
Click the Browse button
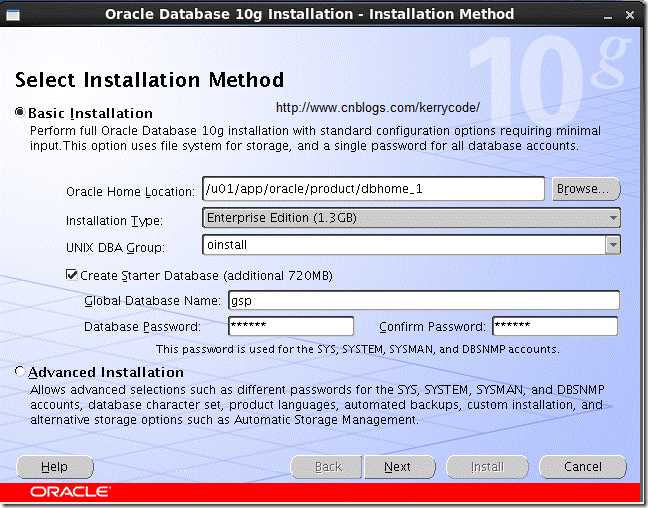click(x=586, y=189)
